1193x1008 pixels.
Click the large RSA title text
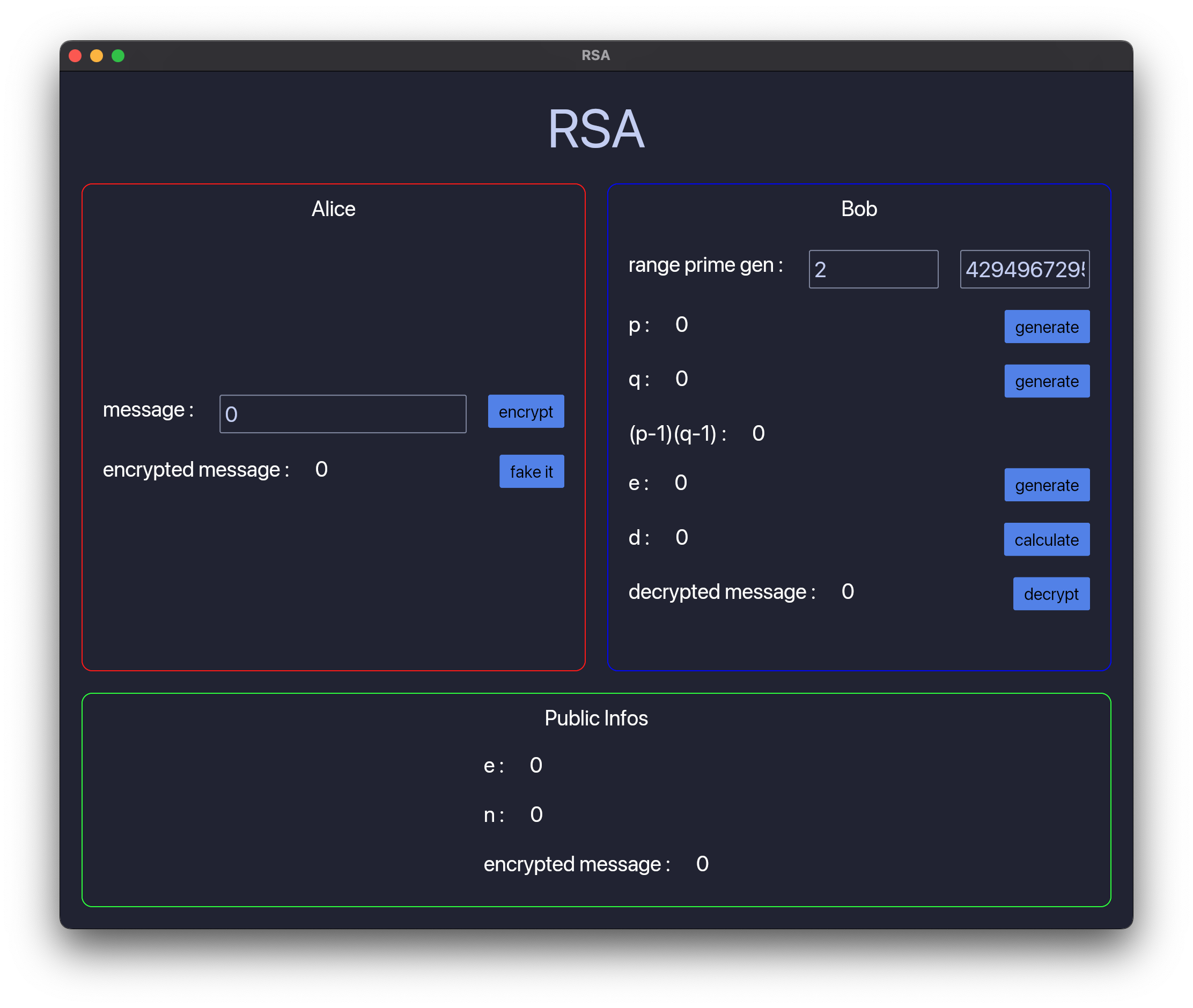coord(596,129)
